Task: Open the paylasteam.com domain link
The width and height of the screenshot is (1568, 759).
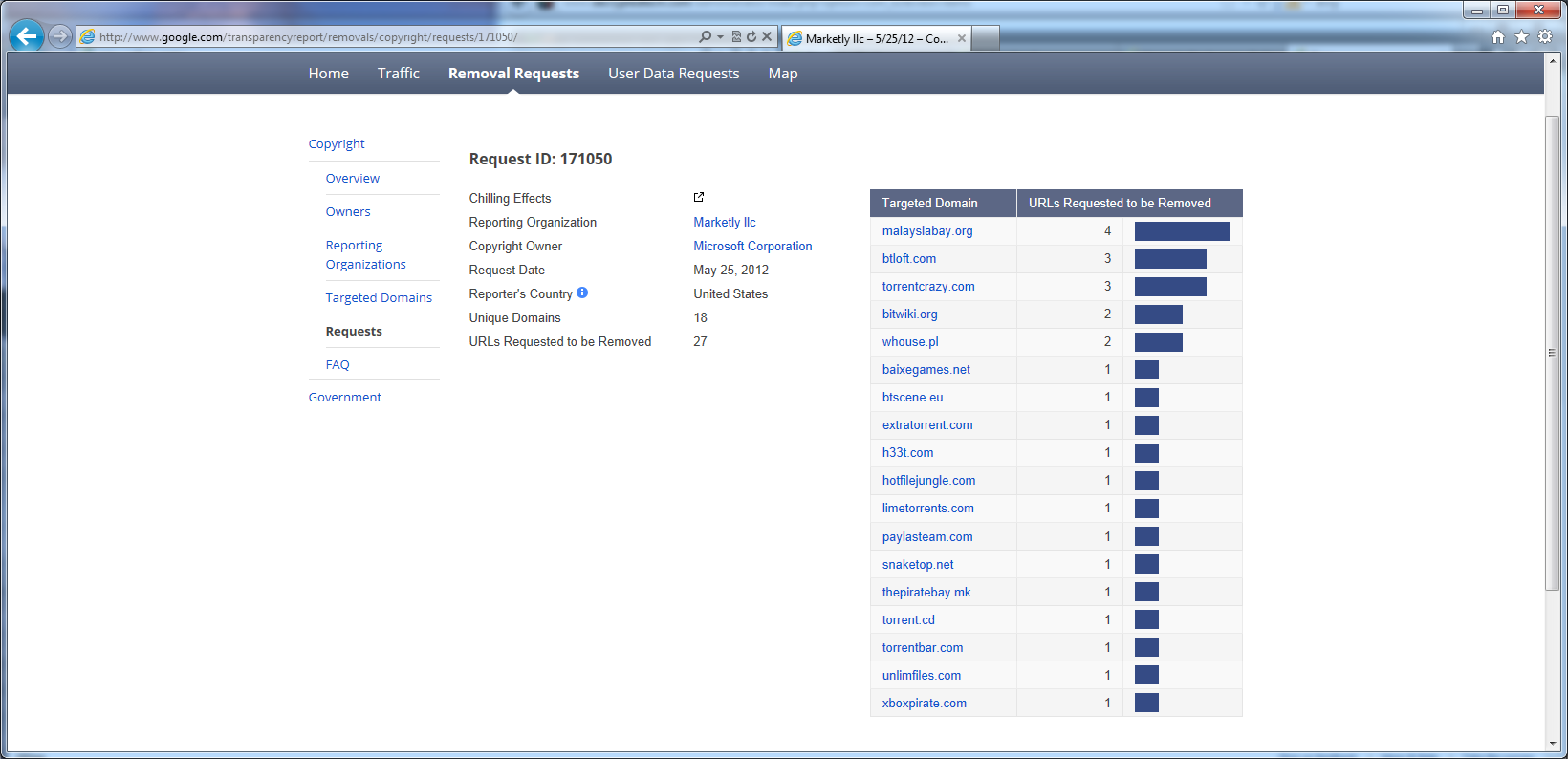Action: pos(927,536)
